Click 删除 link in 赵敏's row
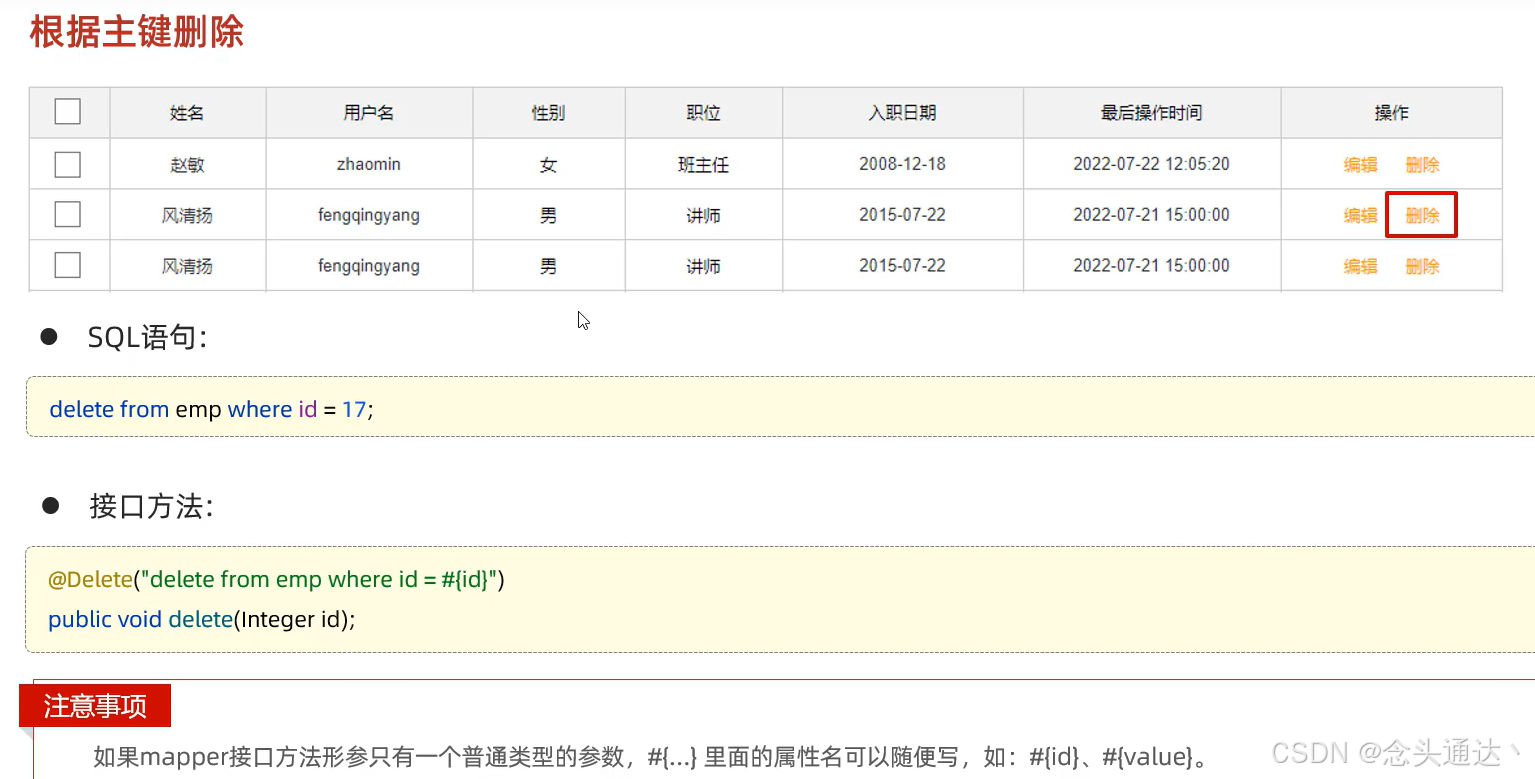The image size is (1535, 779). pyautogui.click(x=1421, y=163)
